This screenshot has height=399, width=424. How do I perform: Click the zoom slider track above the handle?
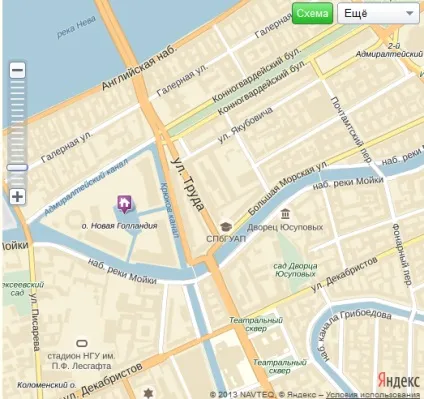(17, 121)
